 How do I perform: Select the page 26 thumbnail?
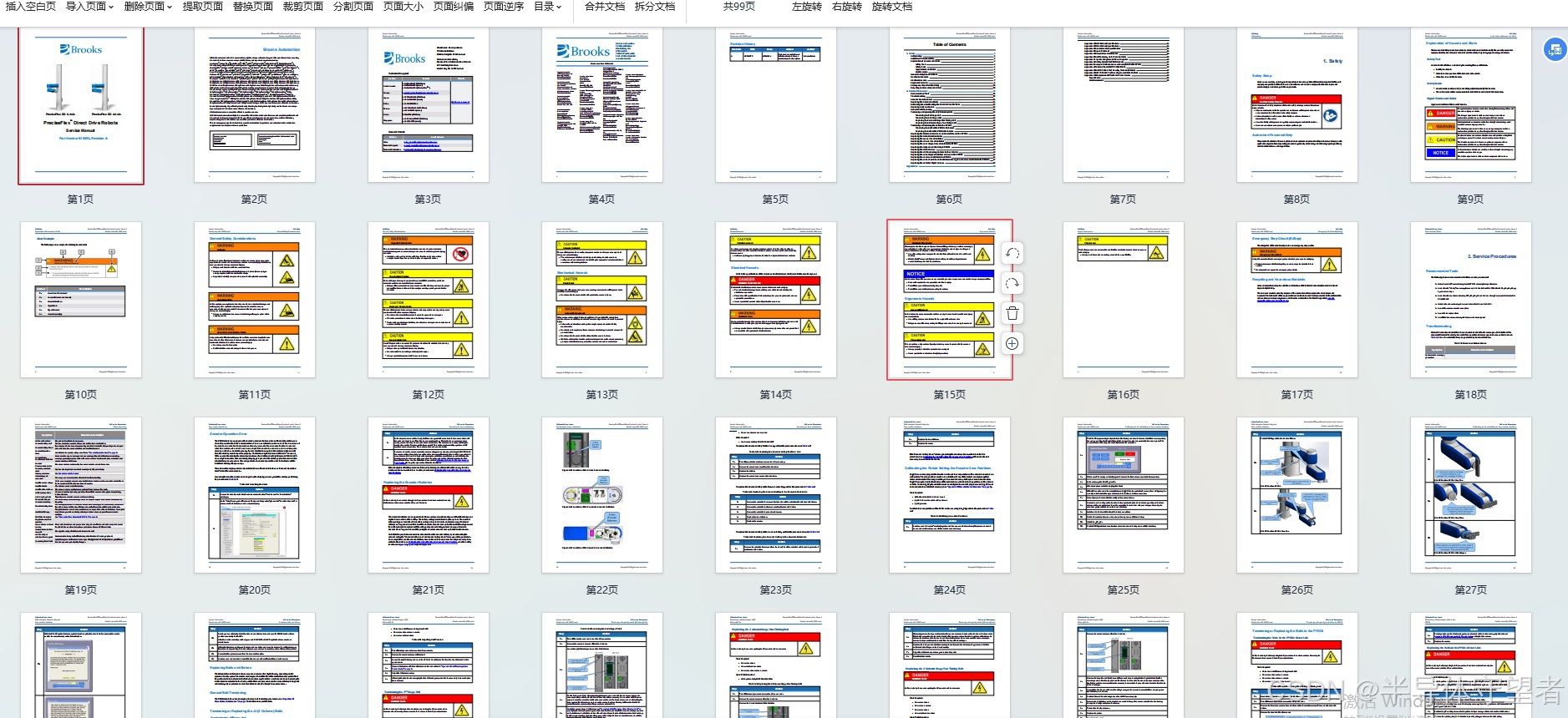[1297, 495]
